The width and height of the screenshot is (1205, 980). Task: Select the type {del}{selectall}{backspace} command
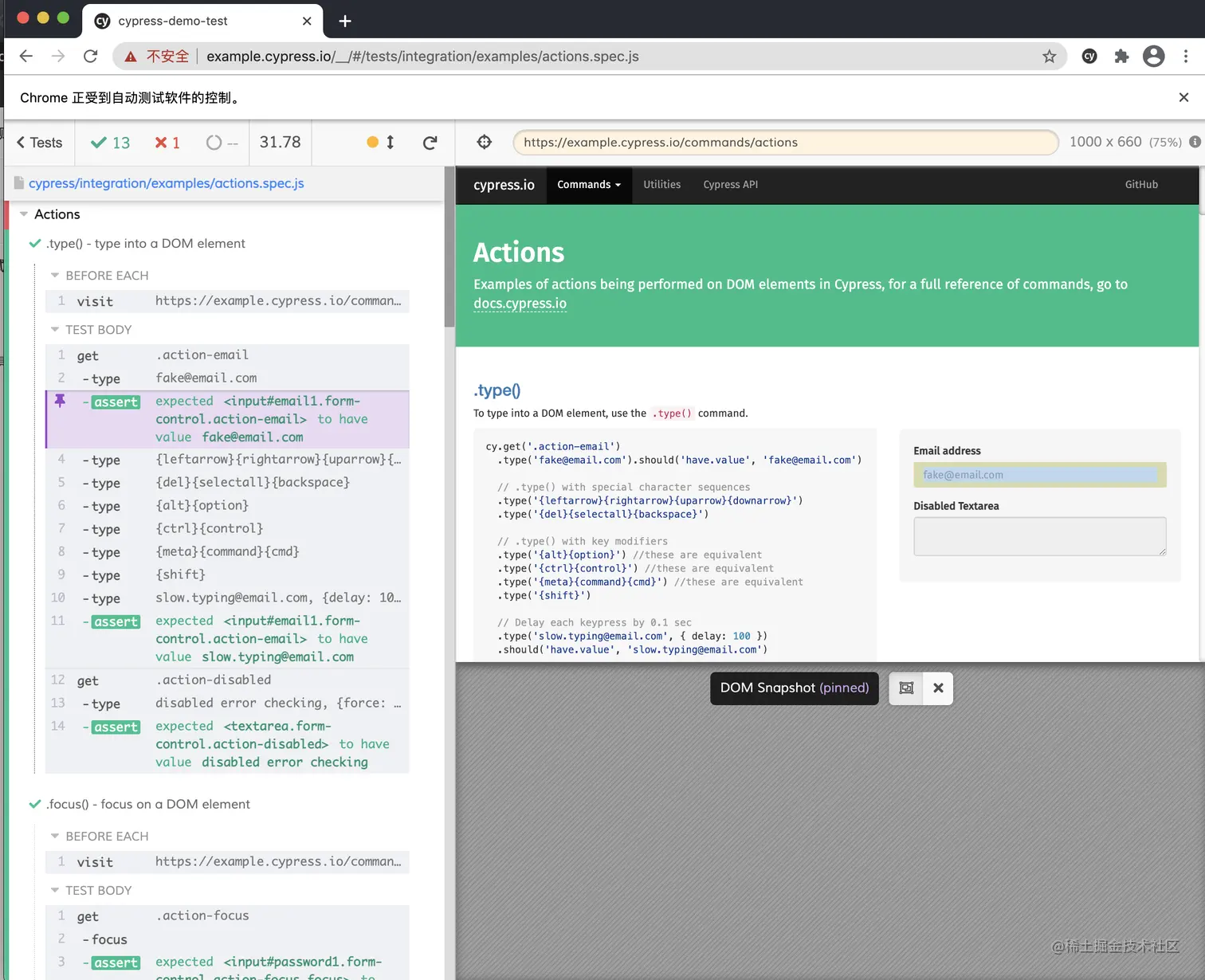coord(227,483)
